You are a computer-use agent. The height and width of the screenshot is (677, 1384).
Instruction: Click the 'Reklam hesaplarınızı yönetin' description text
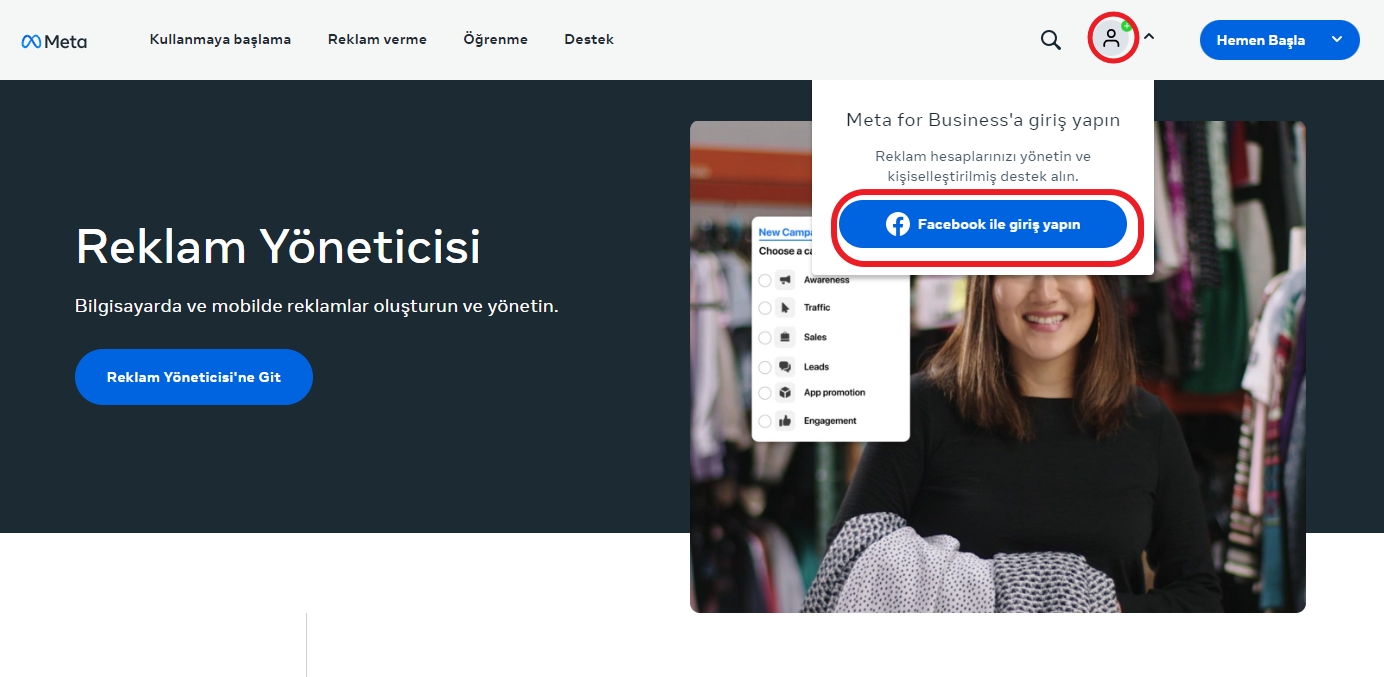pos(983,166)
